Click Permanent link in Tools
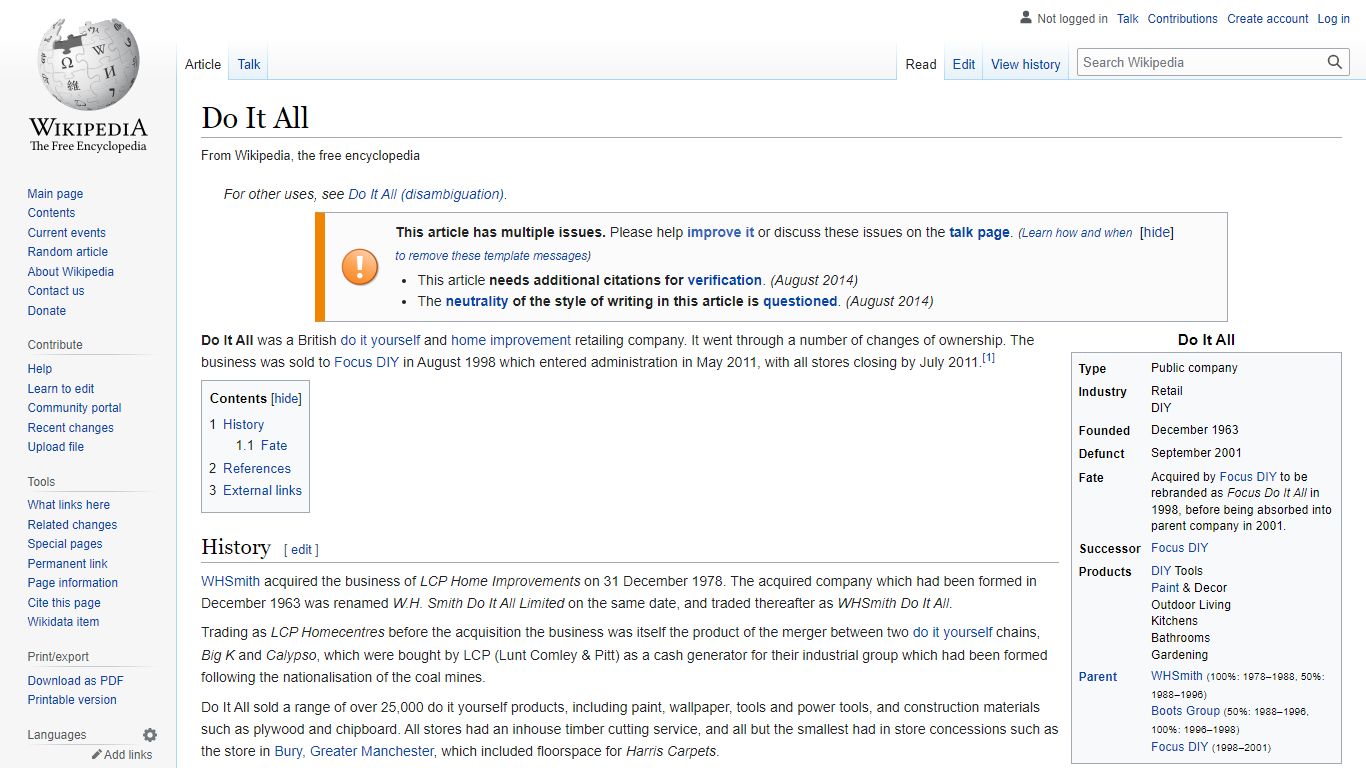The width and height of the screenshot is (1366, 768). (x=68, y=564)
